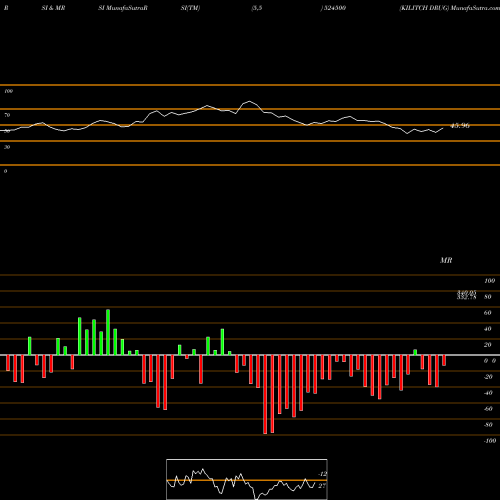The width and height of the screenshot is (500, 500).
Task: Click the MR axis label '-80'
Action: pos(488,425)
